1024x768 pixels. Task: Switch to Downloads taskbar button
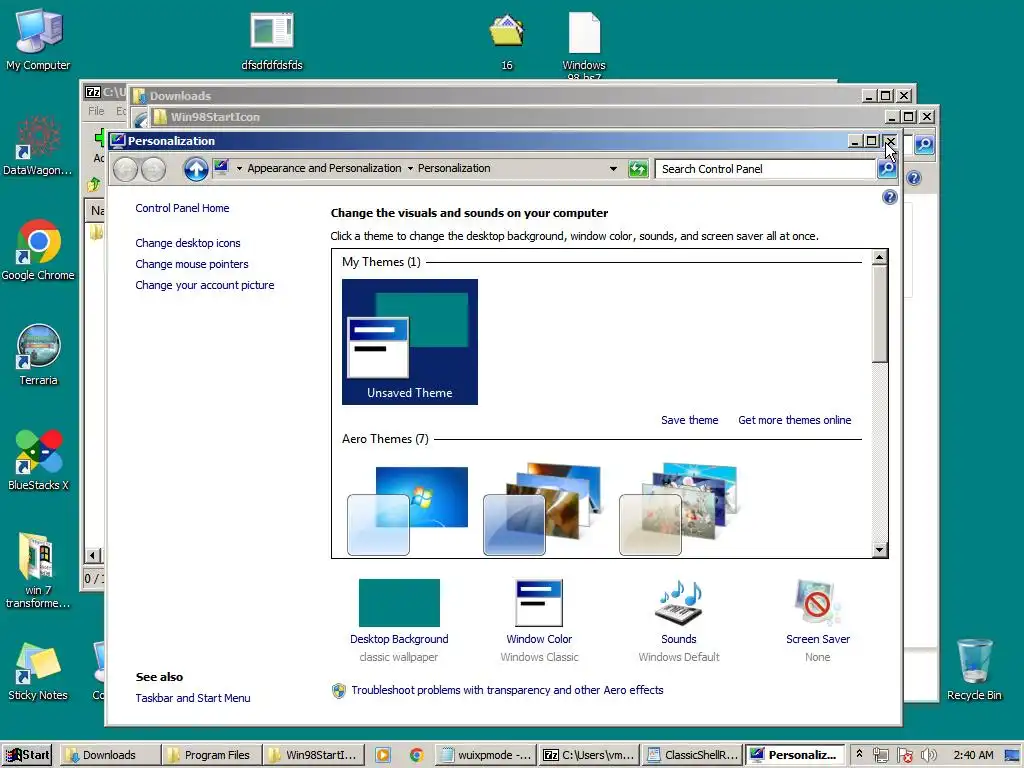click(x=108, y=755)
